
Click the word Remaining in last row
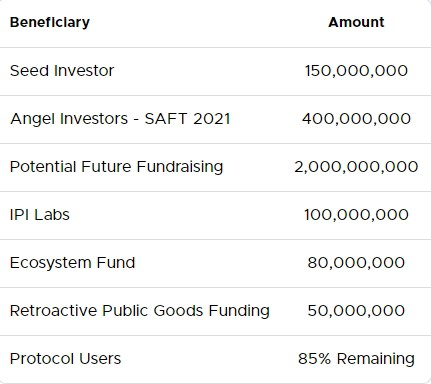point(376,359)
